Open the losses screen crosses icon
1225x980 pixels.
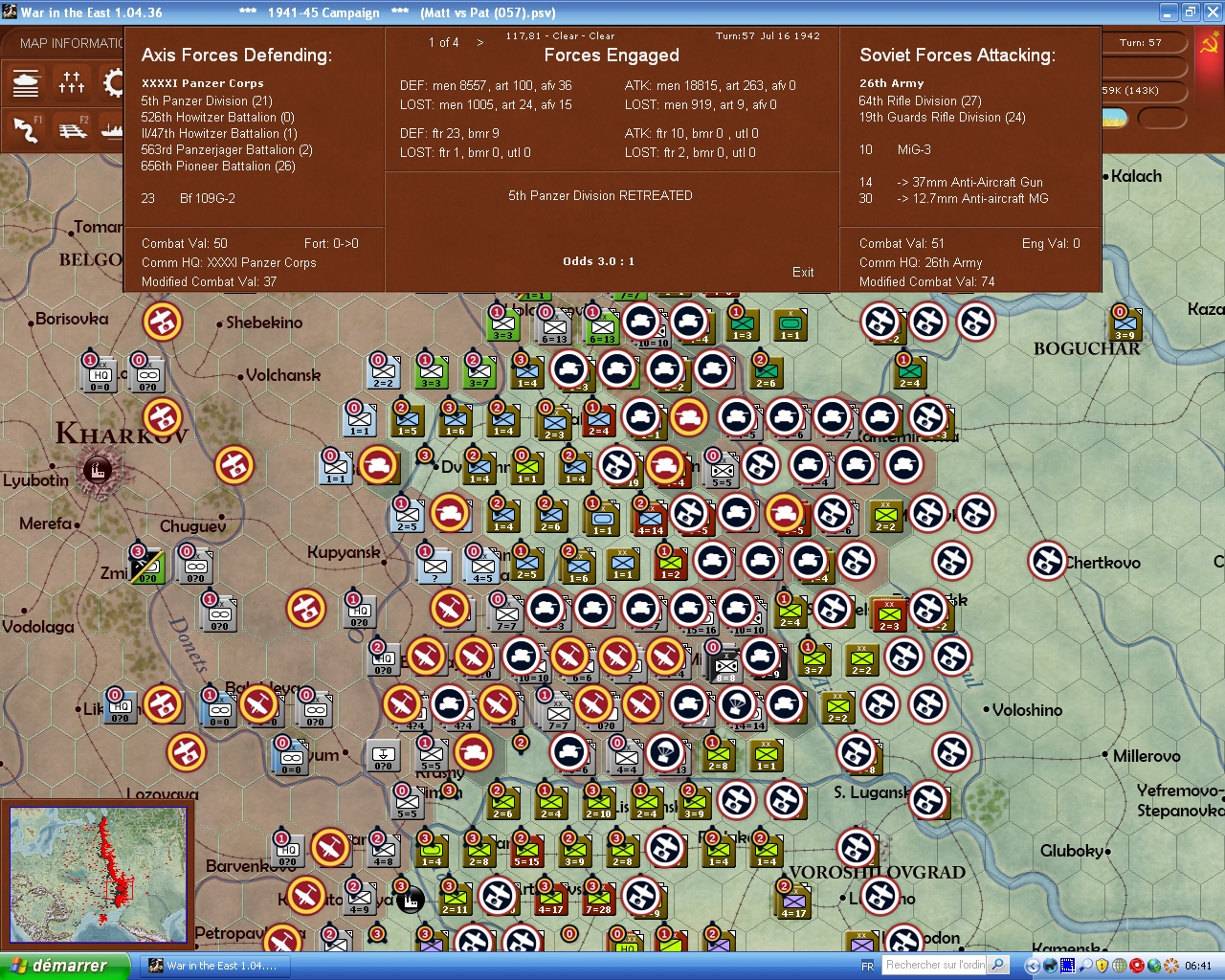72,84
